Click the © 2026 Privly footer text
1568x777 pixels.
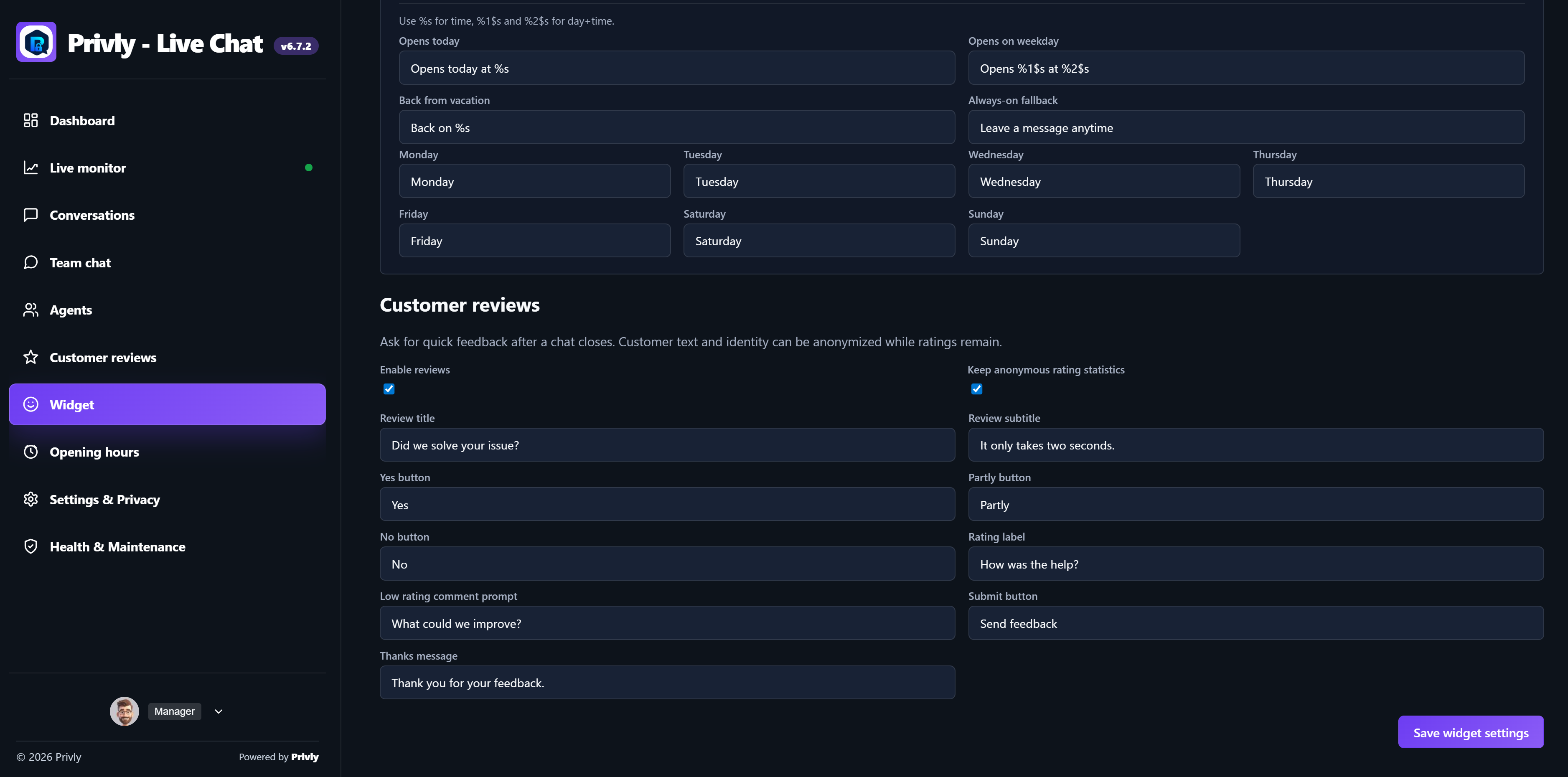49,757
